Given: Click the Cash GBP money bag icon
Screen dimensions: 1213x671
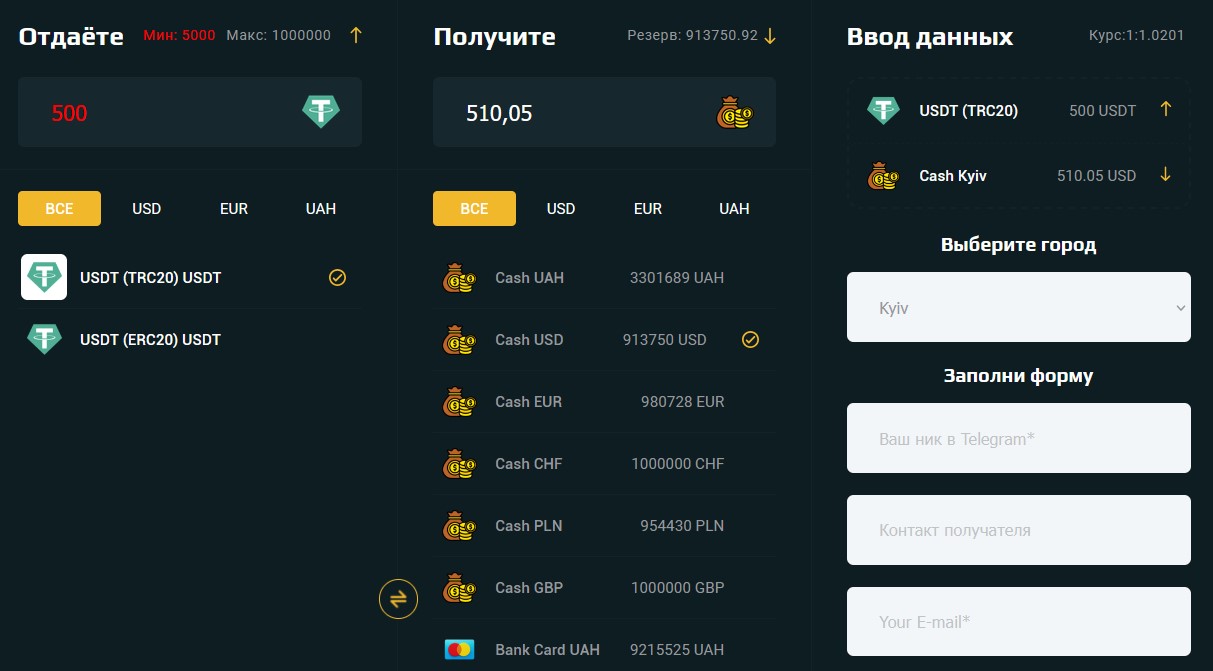Looking at the screenshot, I should point(459,588).
